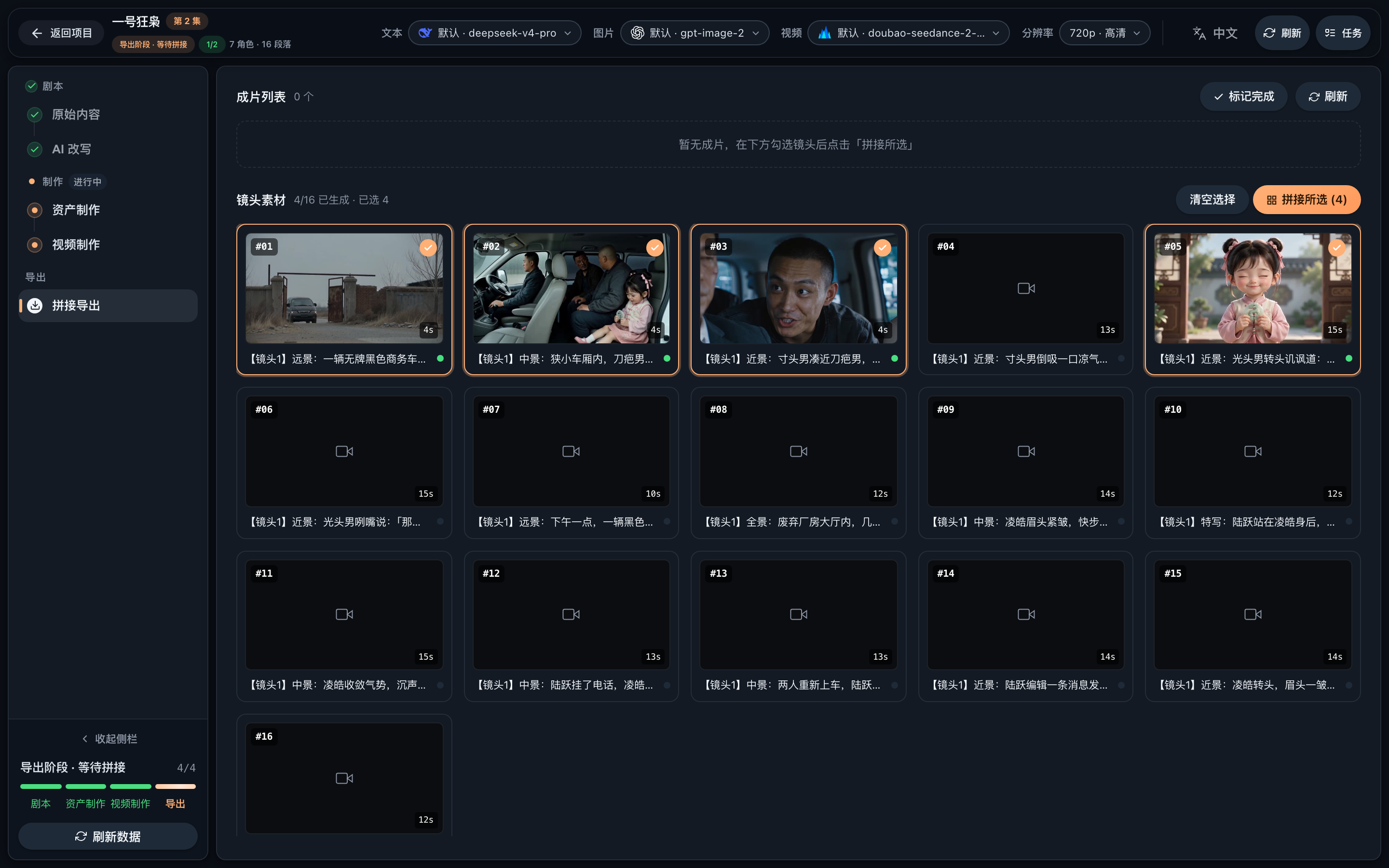Open the text model dropdown deepseek-v4-pro
This screenshot has height=868, width=1389.
(x=494, y=33)
